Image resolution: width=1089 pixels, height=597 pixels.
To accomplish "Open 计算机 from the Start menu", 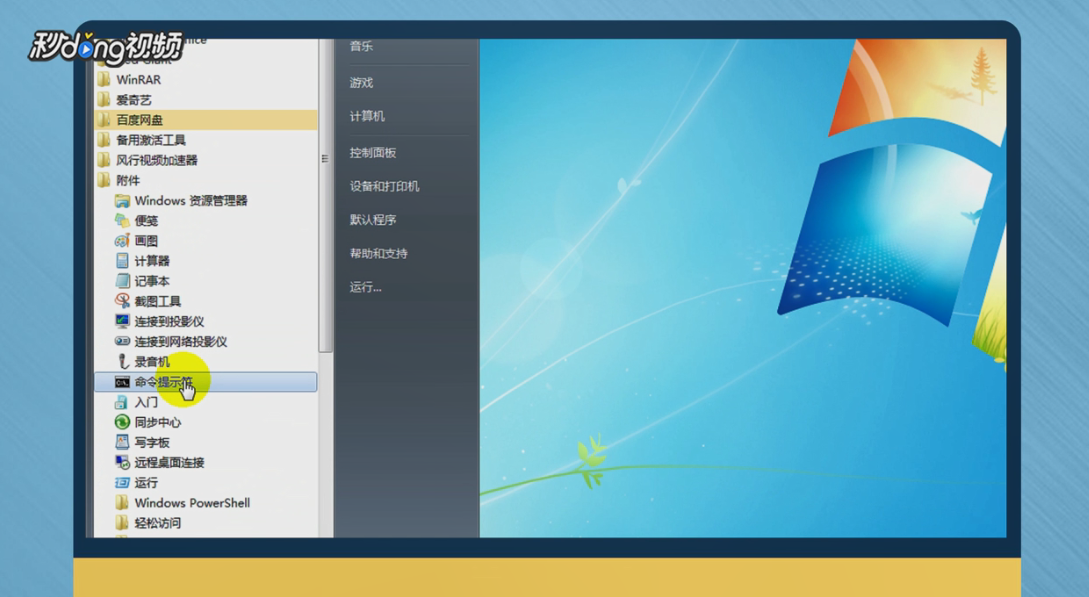I will (367, 116).
